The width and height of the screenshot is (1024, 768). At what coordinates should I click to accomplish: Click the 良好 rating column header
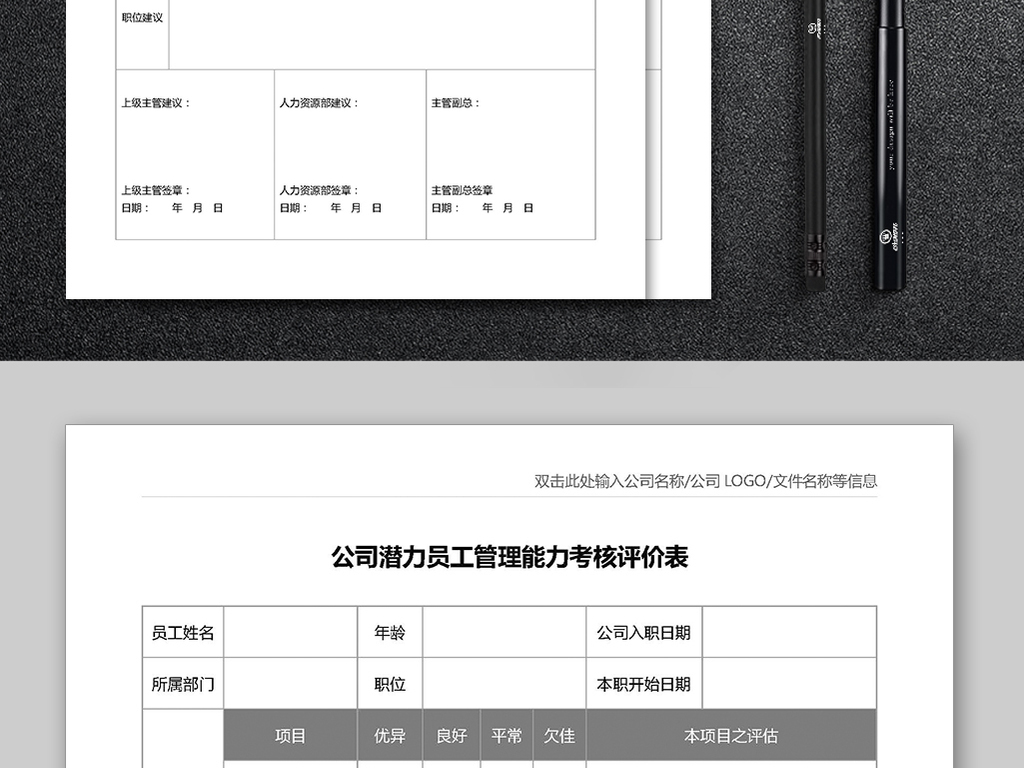450,735
